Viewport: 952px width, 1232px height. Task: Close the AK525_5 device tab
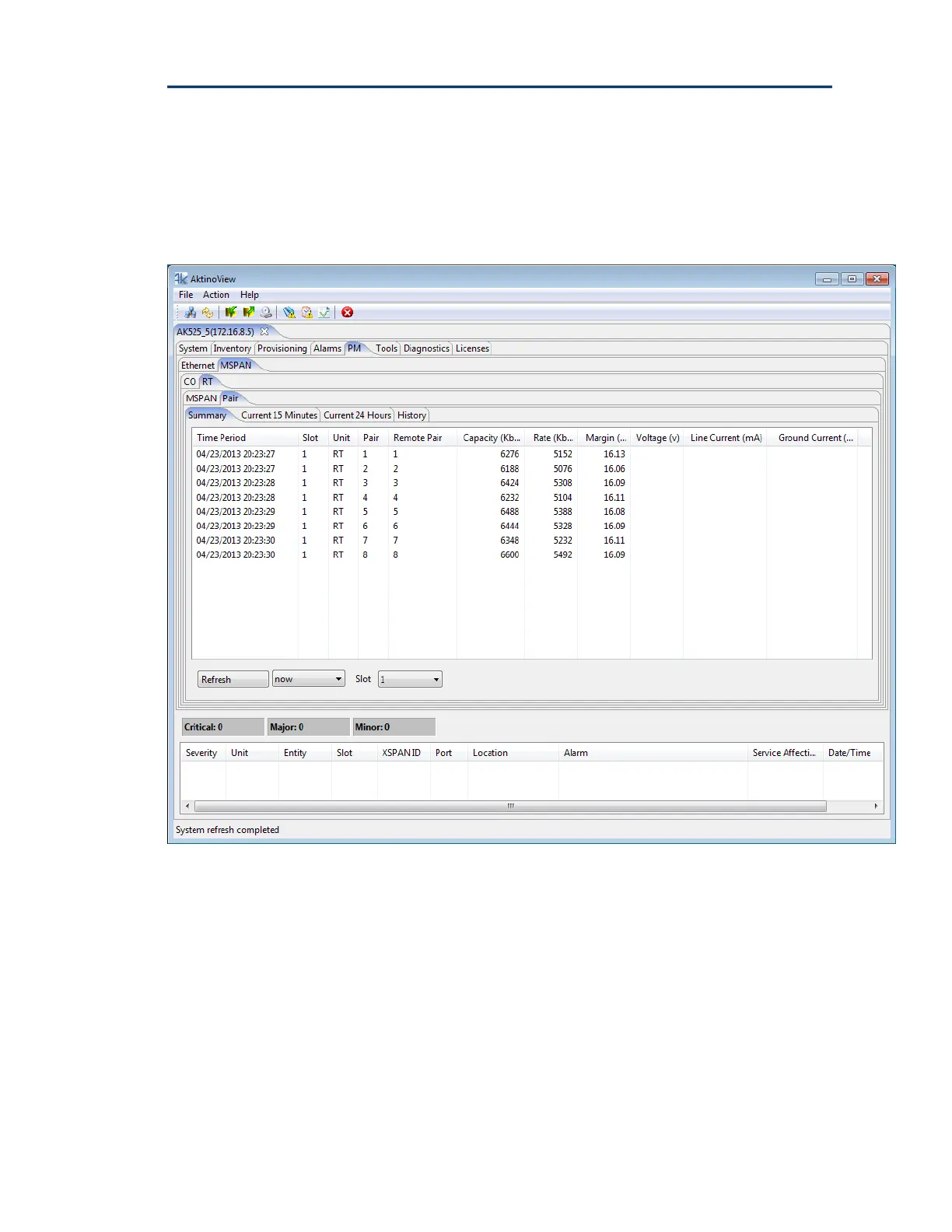point(264,331)
